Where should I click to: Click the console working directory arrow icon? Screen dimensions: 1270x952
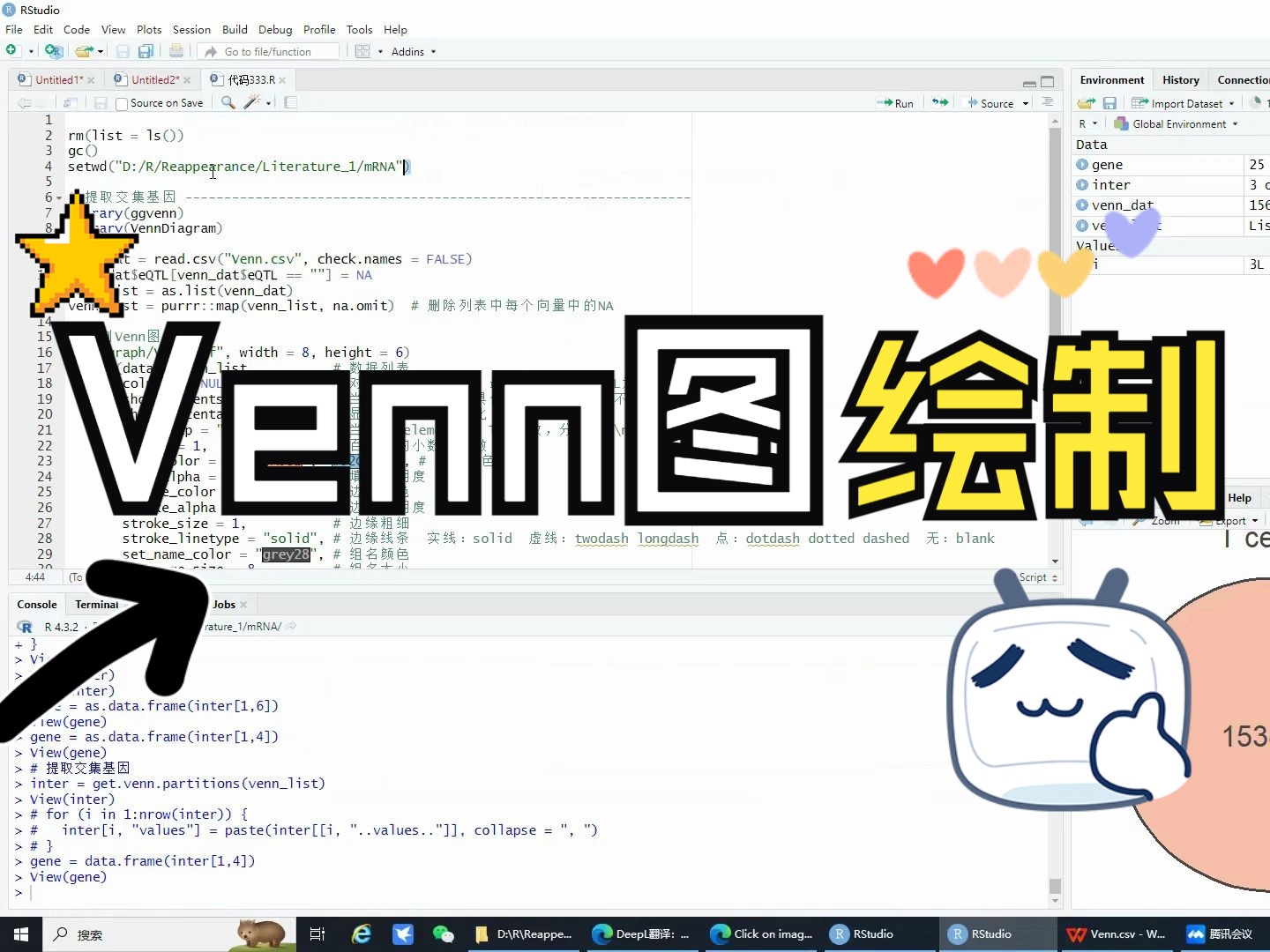coord(291,627)
